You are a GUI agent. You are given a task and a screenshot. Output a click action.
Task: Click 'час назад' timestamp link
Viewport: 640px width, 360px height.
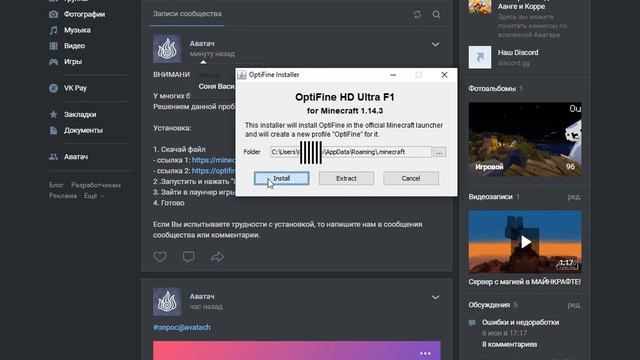[x=206, y=307]
